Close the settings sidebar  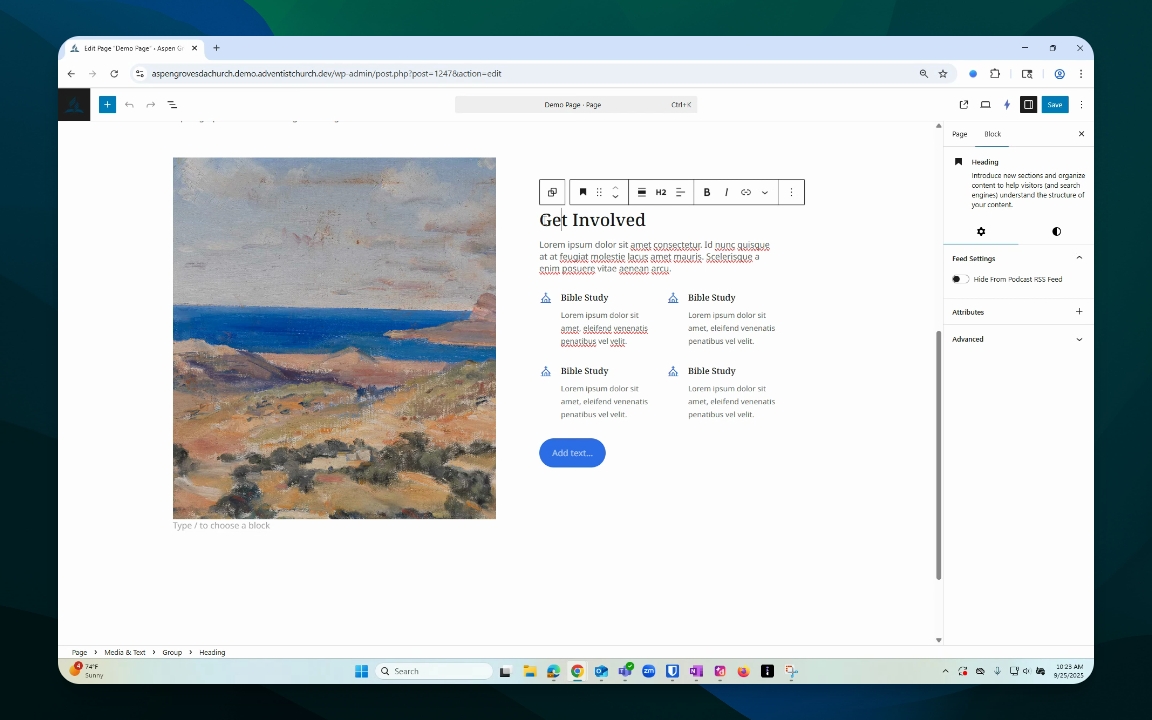click(x=1081, y=134)
